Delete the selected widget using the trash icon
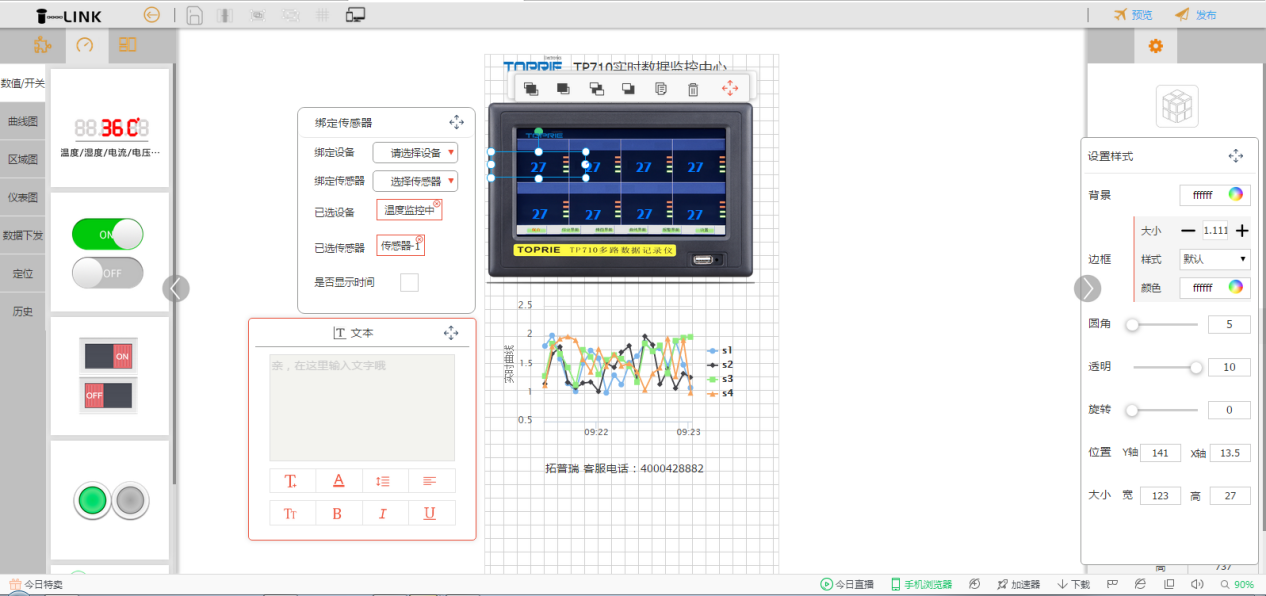The image size is (1266, 596). click(691, 88)
